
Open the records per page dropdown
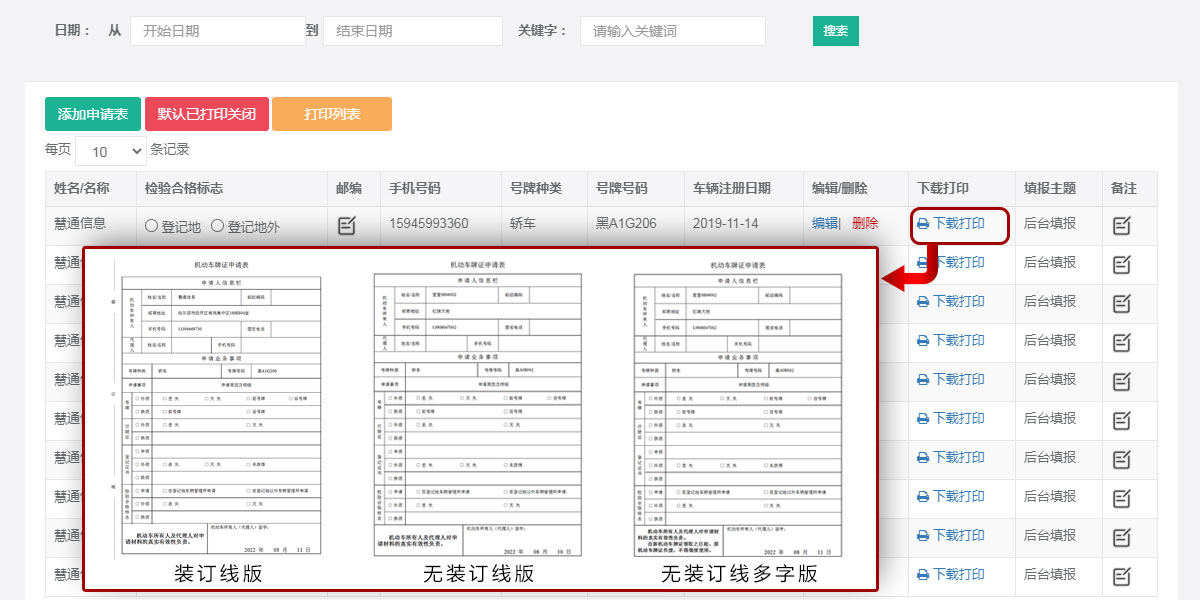coord(110,152)
